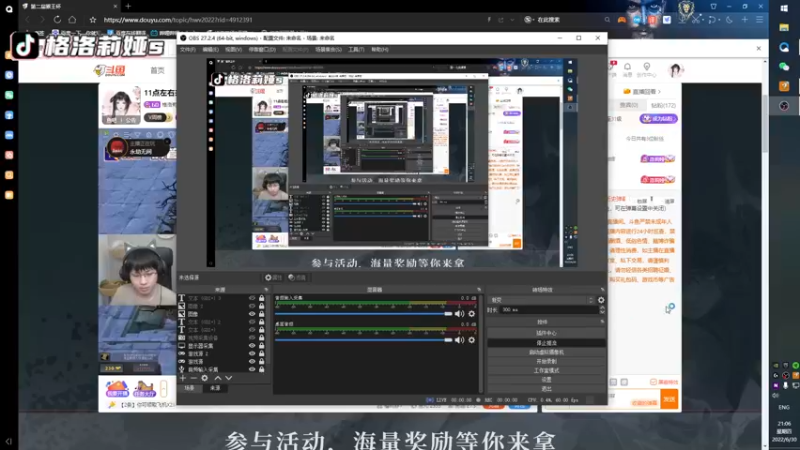The width and height of the screenshot is (800, 450).
Task: Open source 属性 button above the sources panel
Action: click(273, 278)
